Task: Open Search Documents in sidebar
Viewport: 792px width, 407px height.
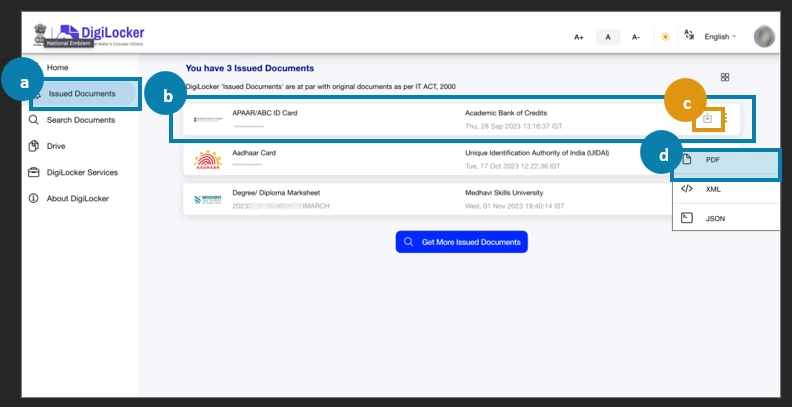Action: pyautogui.click(x=81, y=120)
